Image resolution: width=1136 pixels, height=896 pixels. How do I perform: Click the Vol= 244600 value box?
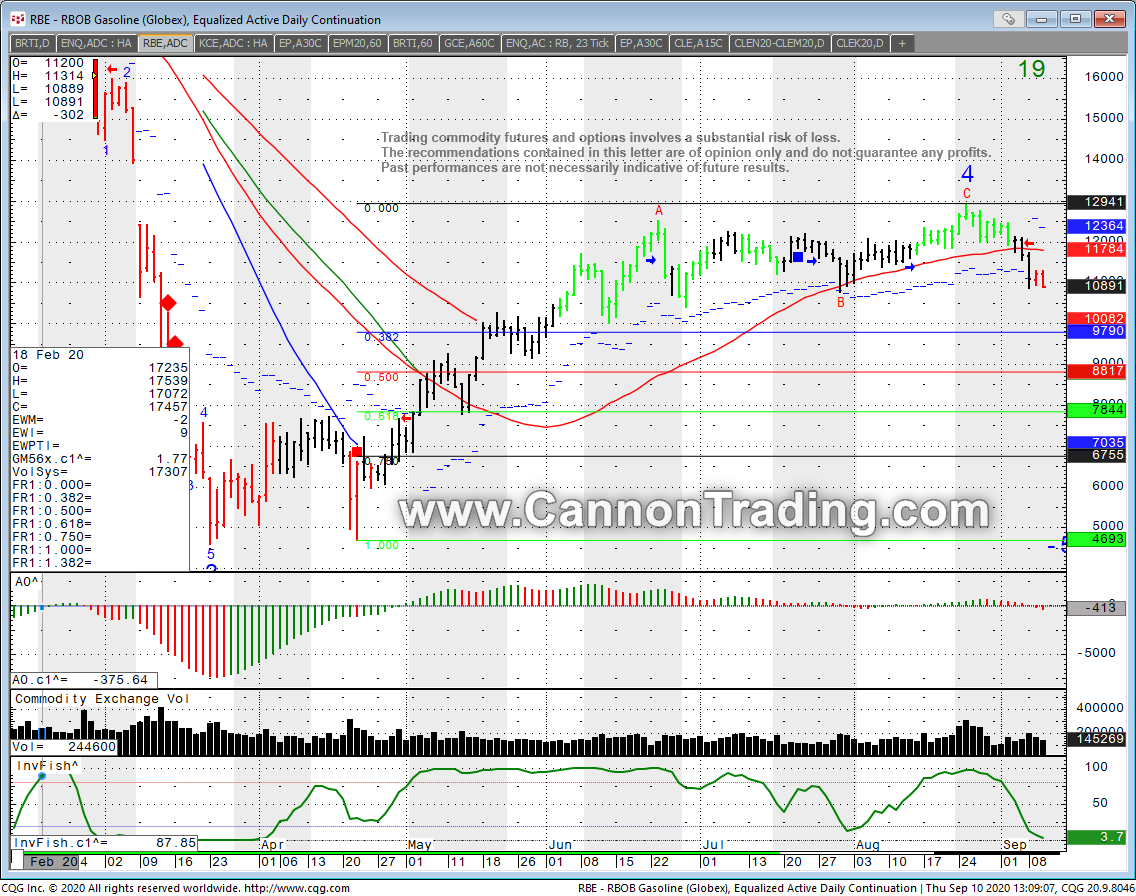(64, 747)
